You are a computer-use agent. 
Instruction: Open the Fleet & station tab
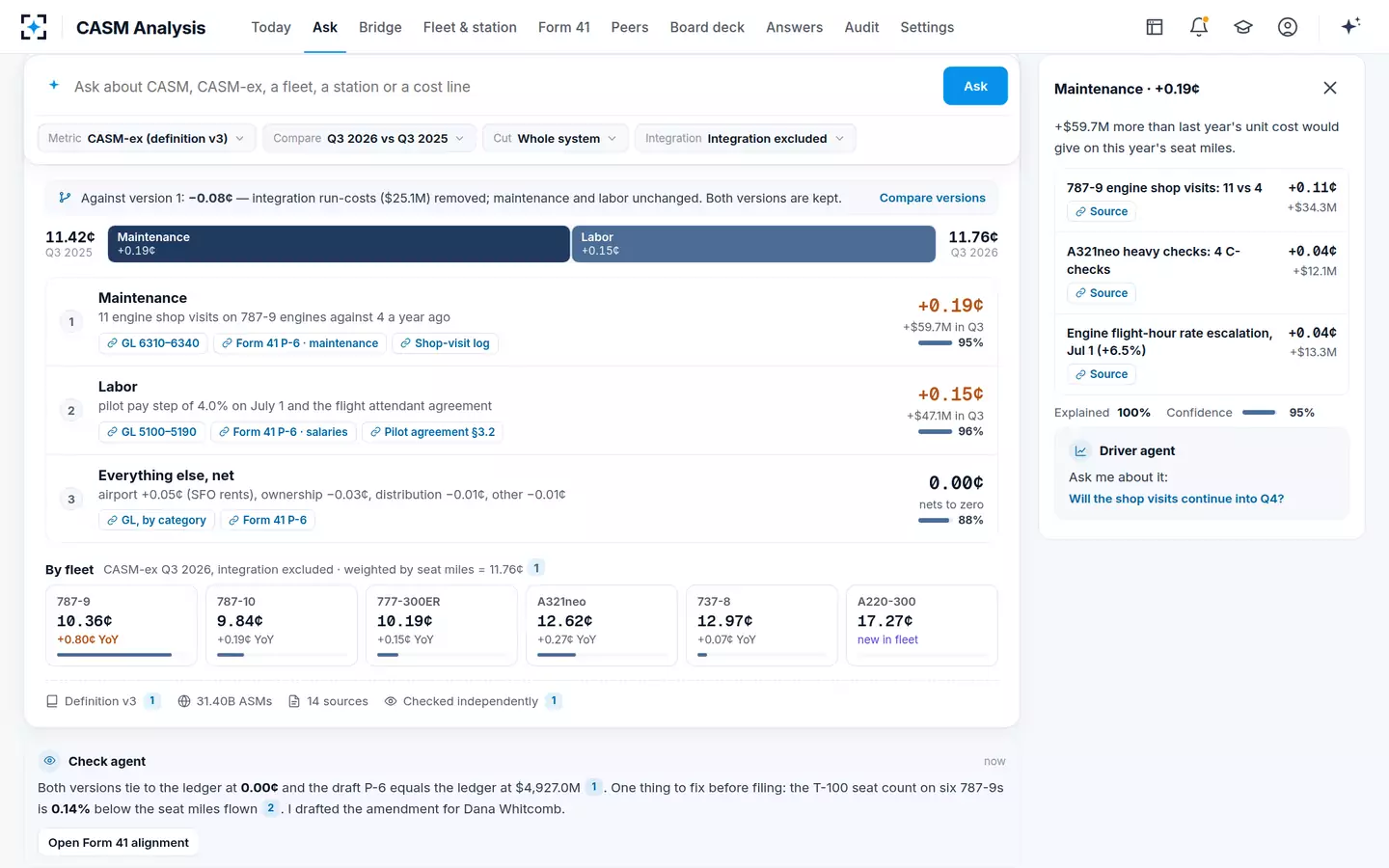click(x=470, y=27)
